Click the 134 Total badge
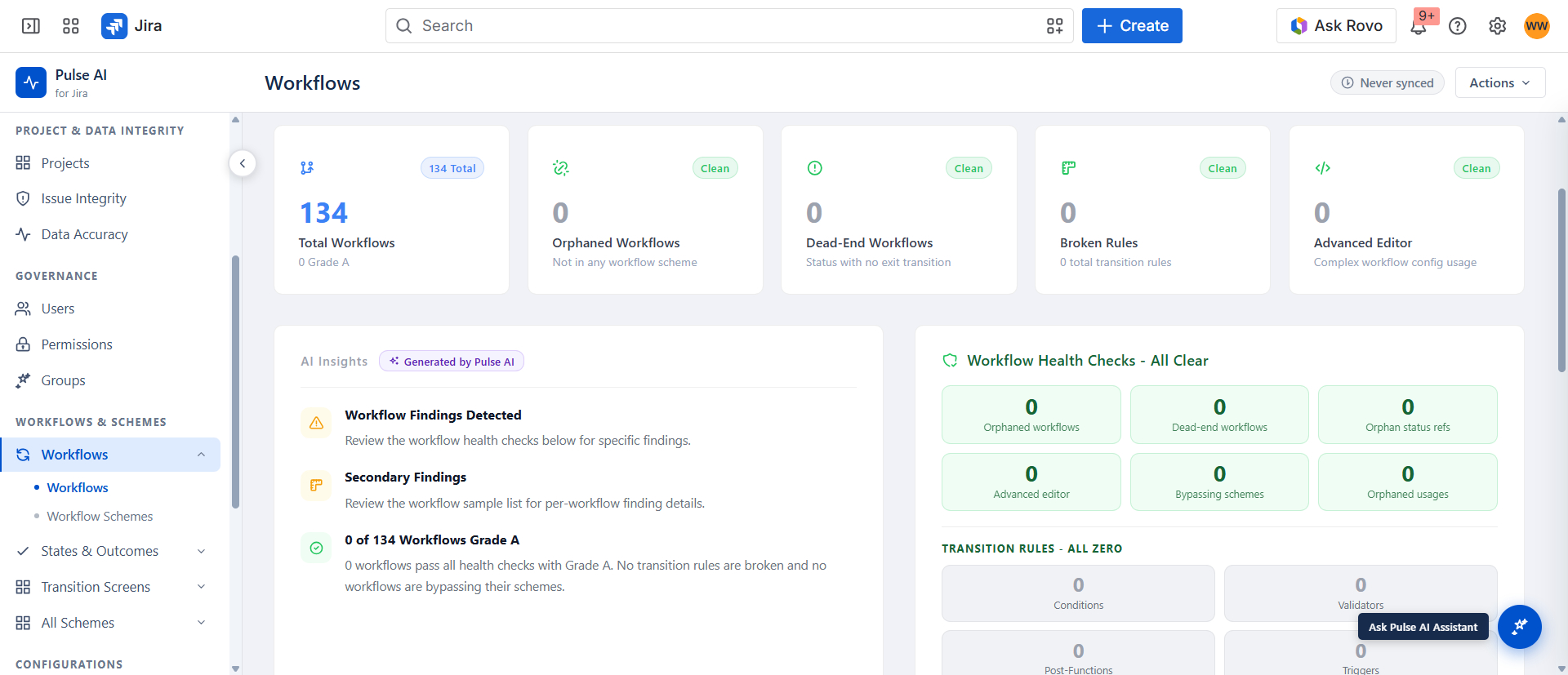The height and width of the screenshot is (675, 1568). [452, 168]
